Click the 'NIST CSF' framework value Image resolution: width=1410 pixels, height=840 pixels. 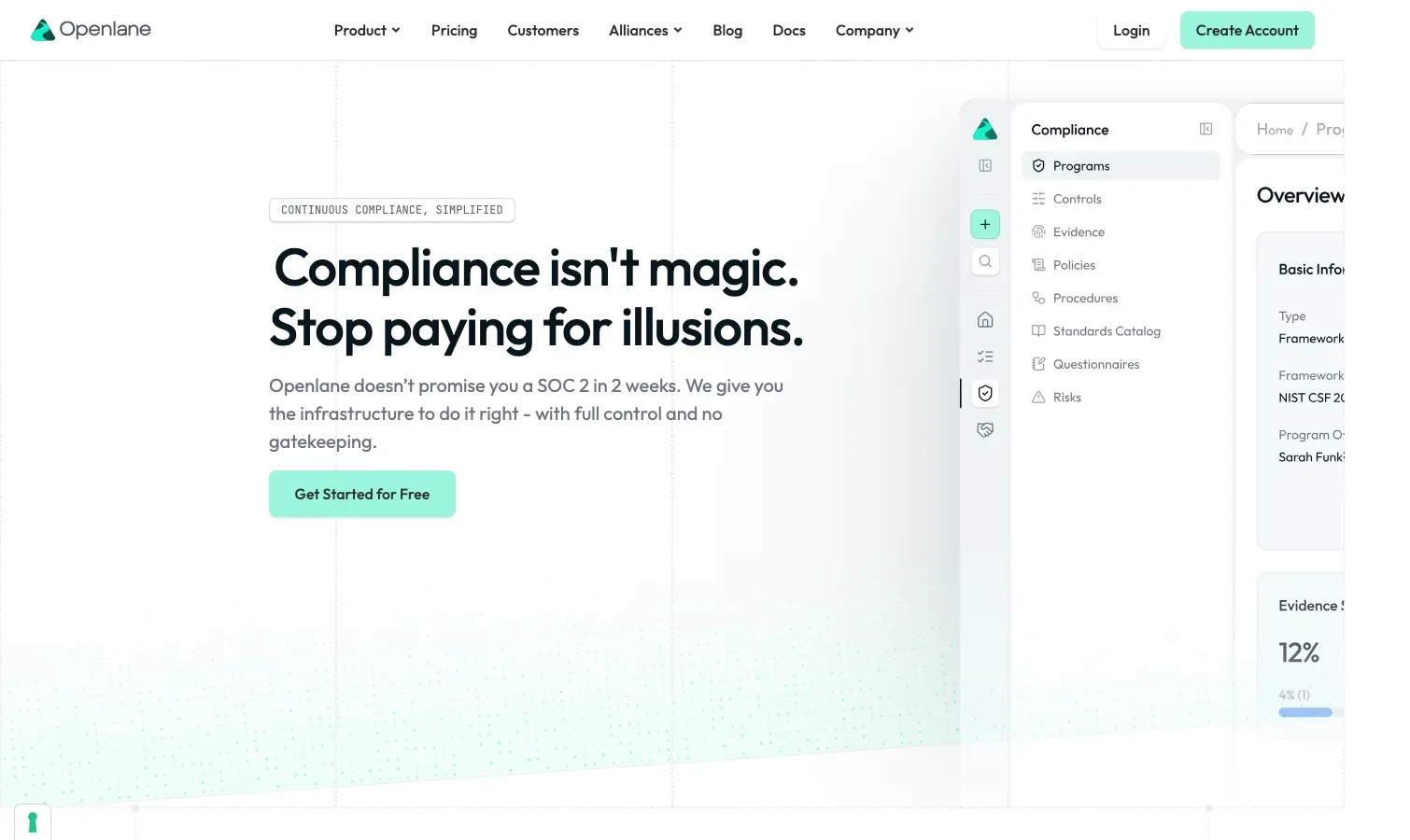1311,398
